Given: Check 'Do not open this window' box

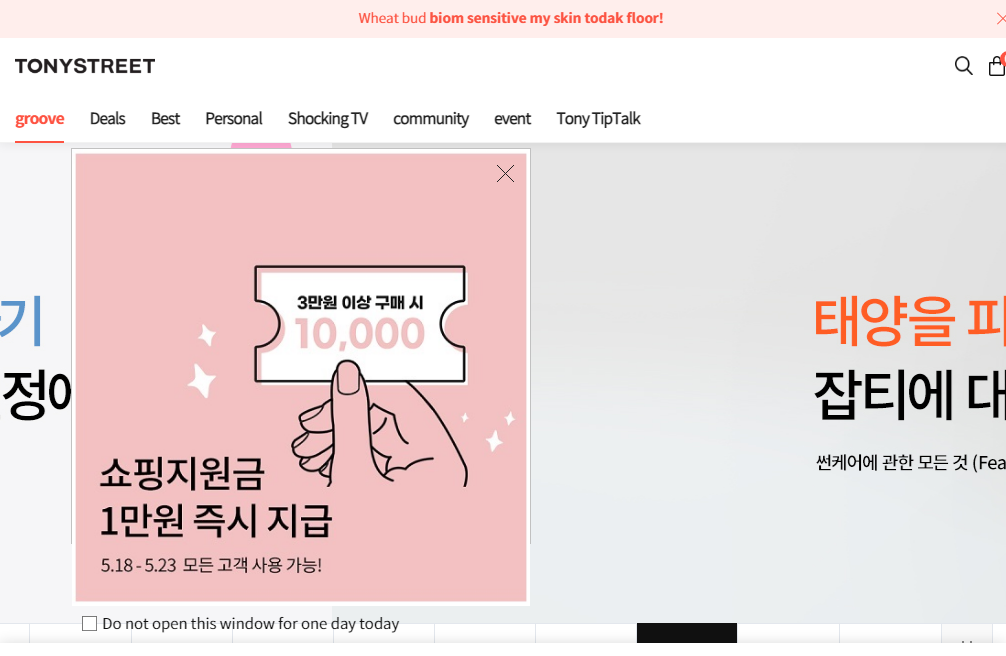Looking at the screenshot, I should pos(89,623).
